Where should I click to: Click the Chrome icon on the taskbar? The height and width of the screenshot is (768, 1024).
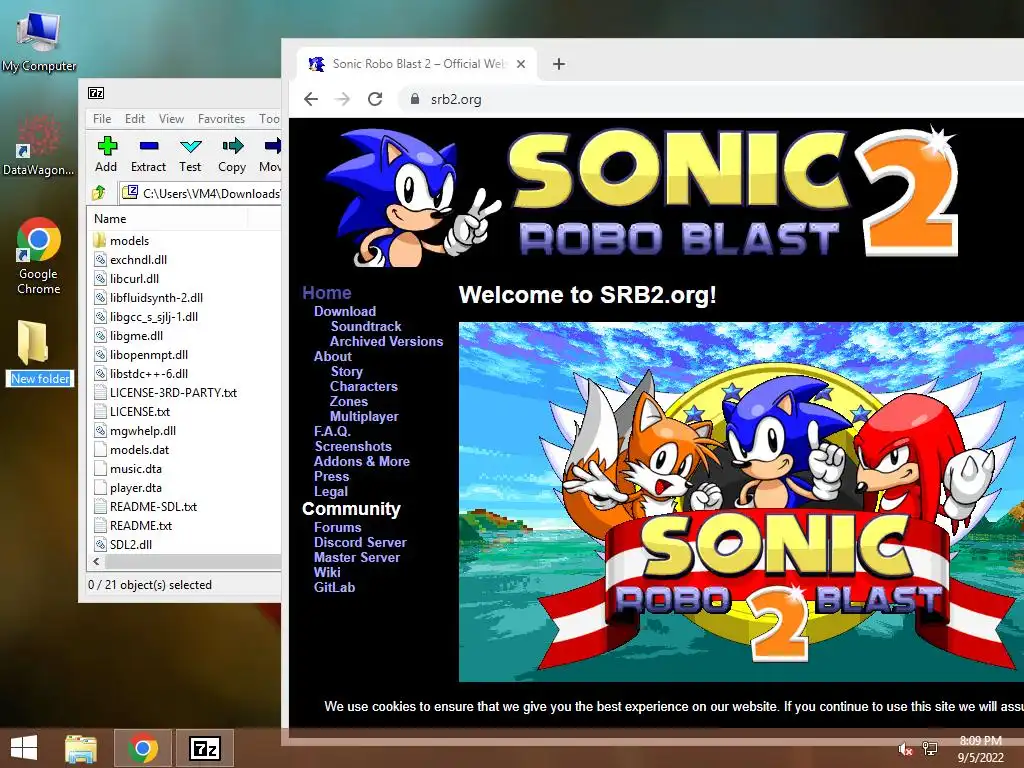pos(142,748)
